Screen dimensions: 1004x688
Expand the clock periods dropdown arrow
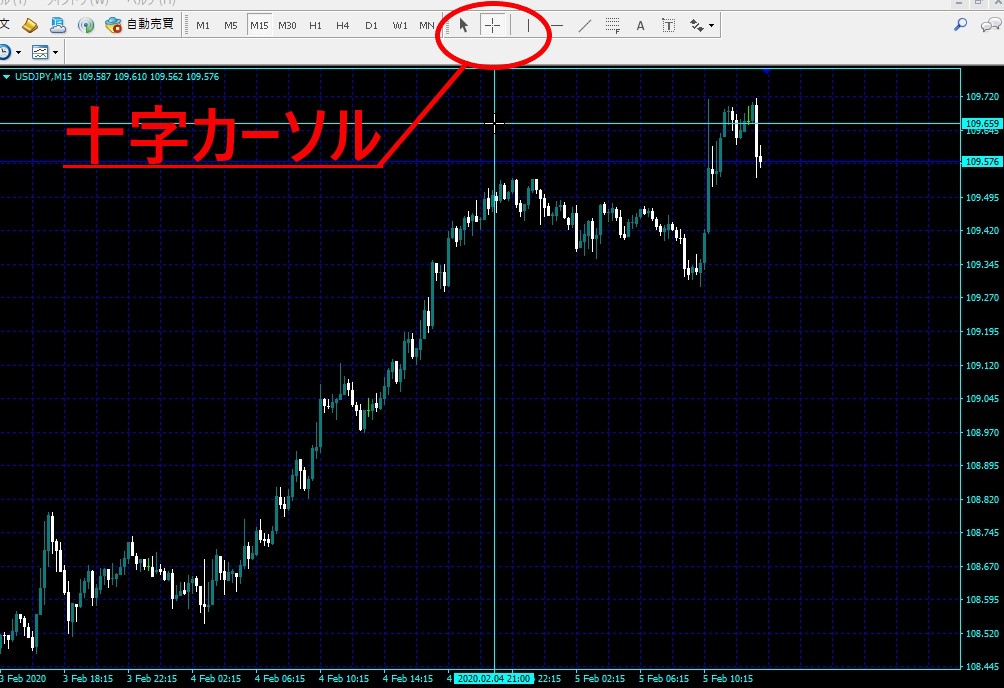18,53
